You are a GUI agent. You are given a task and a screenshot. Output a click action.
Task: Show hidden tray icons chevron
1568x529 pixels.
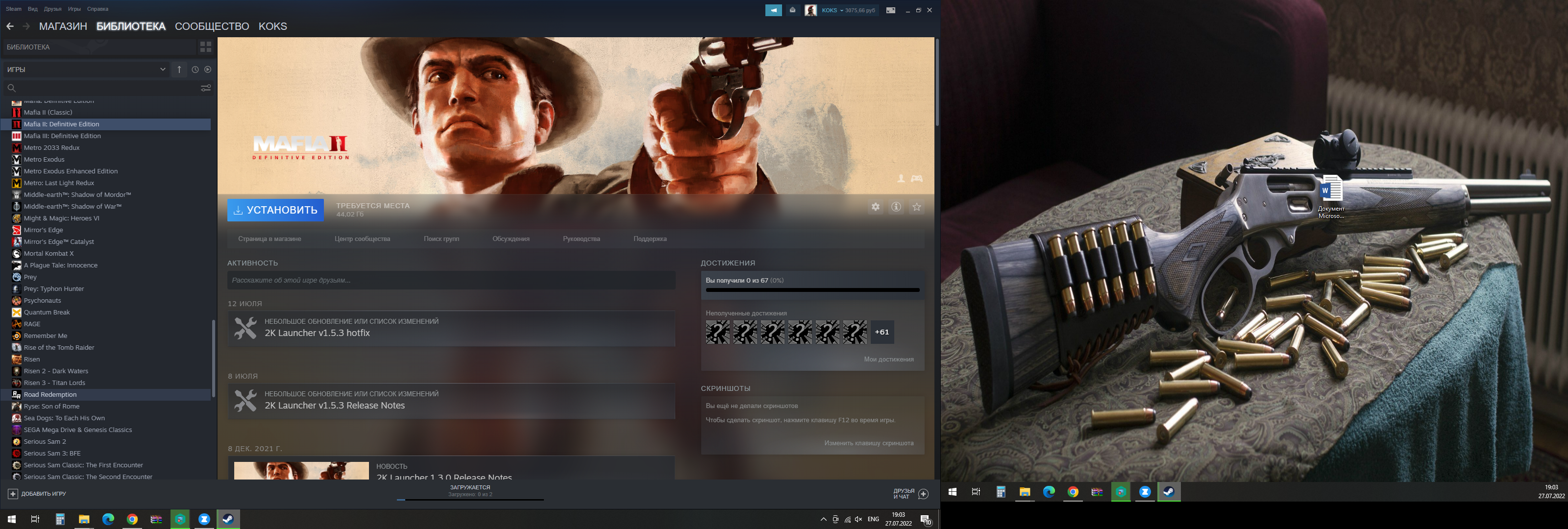(824, 519)
